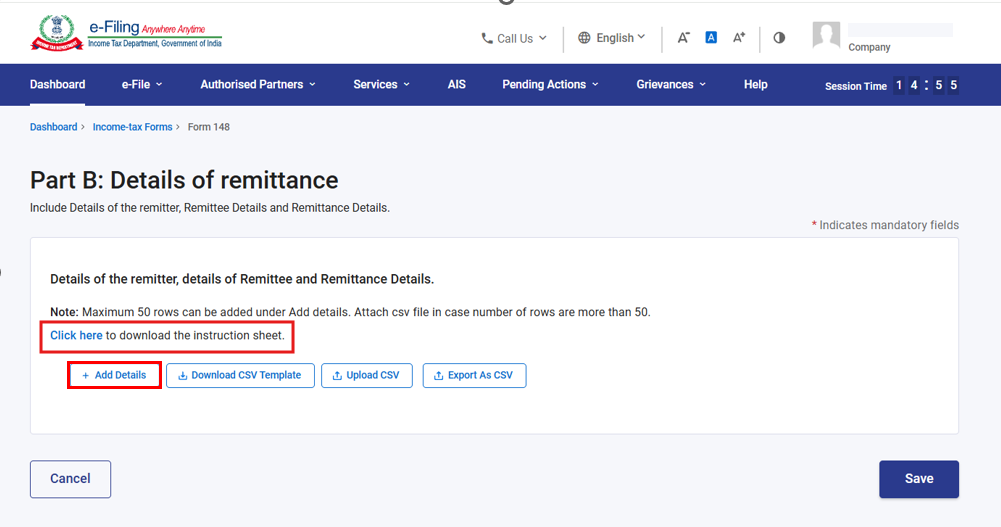1001x527 pixels.
Task: Click the user profile avatar
Action: click(x=826, y=35)
